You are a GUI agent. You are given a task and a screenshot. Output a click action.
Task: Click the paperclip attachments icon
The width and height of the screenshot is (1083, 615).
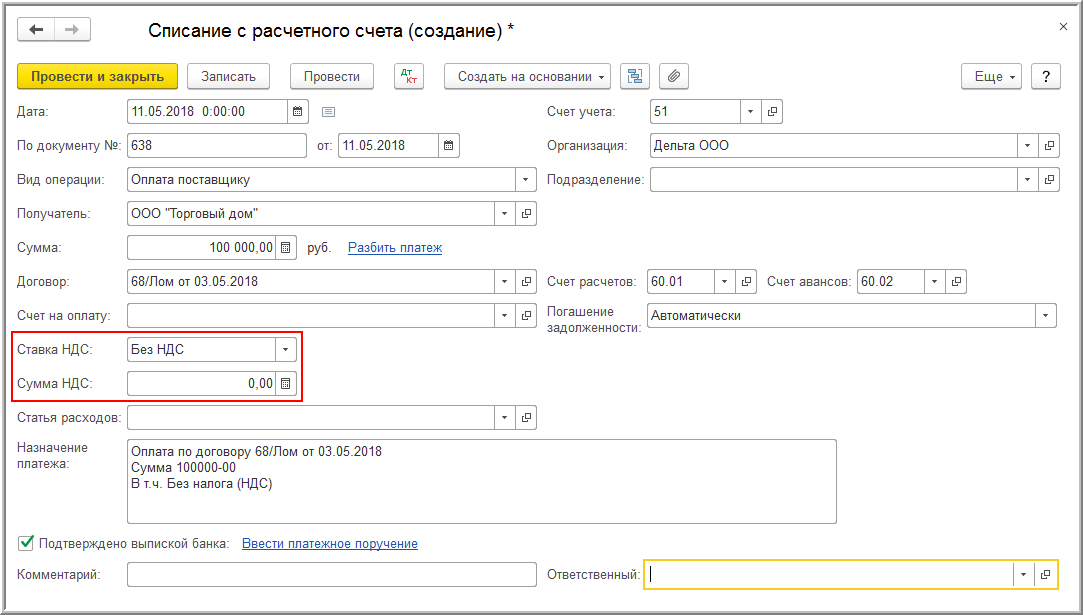pos(674,76)
